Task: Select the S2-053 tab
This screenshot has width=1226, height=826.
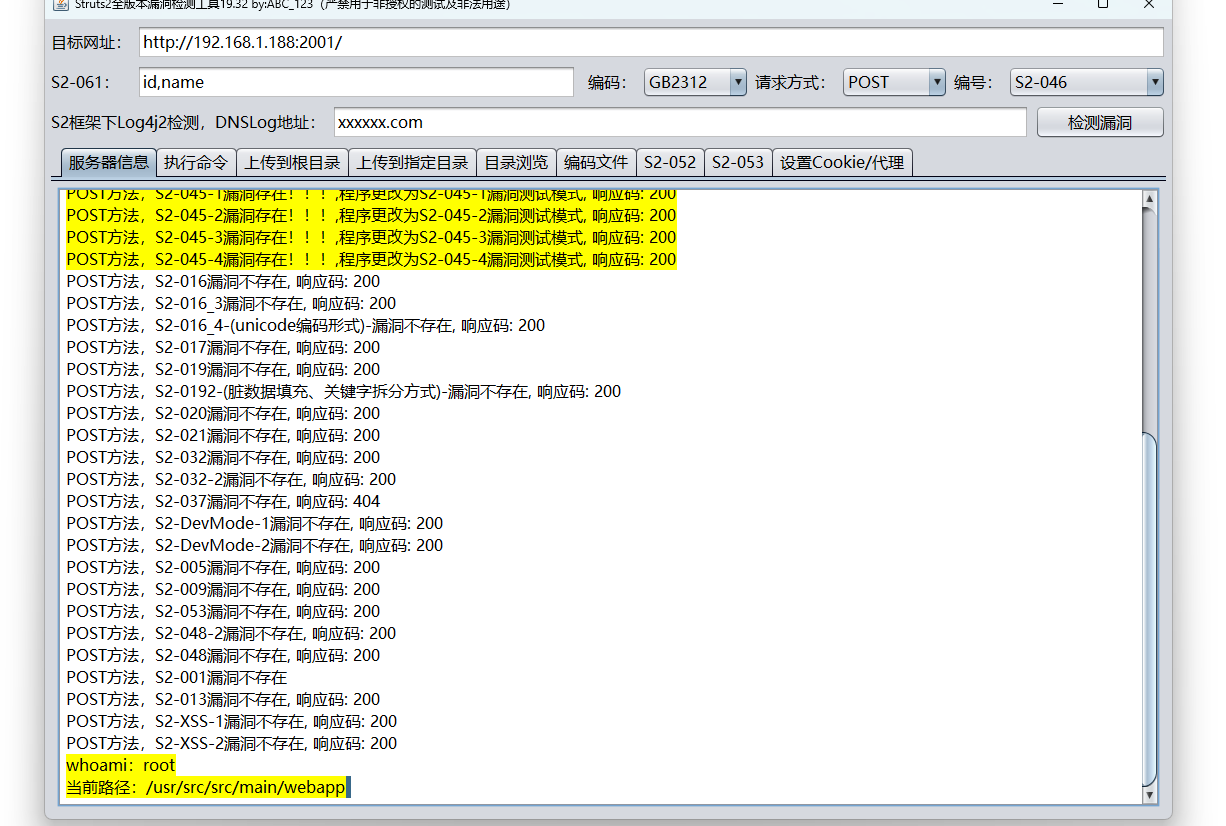Action: point(738,161)
